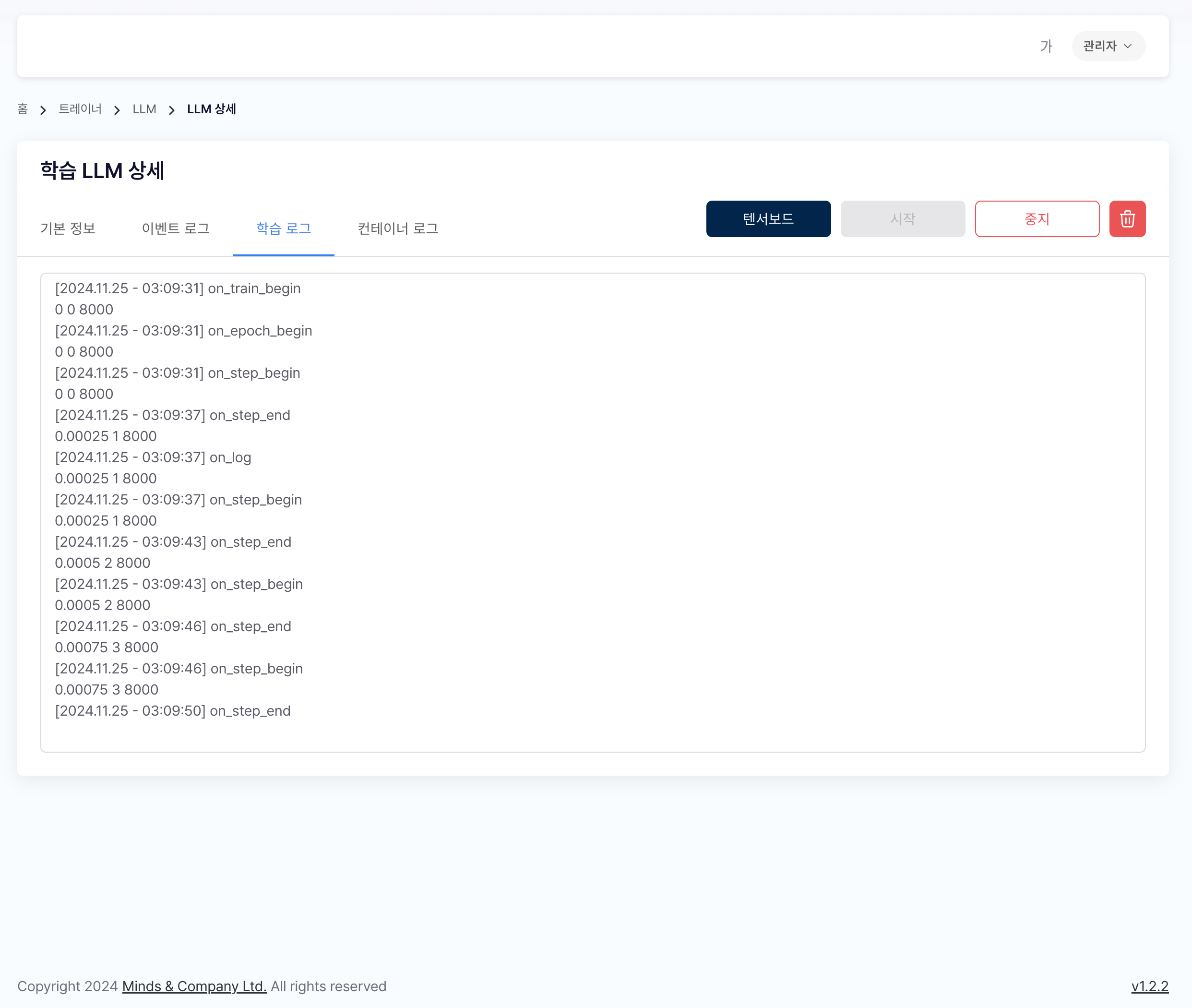Navigate to 트레이너 breadcrumb link

(80, 109)
